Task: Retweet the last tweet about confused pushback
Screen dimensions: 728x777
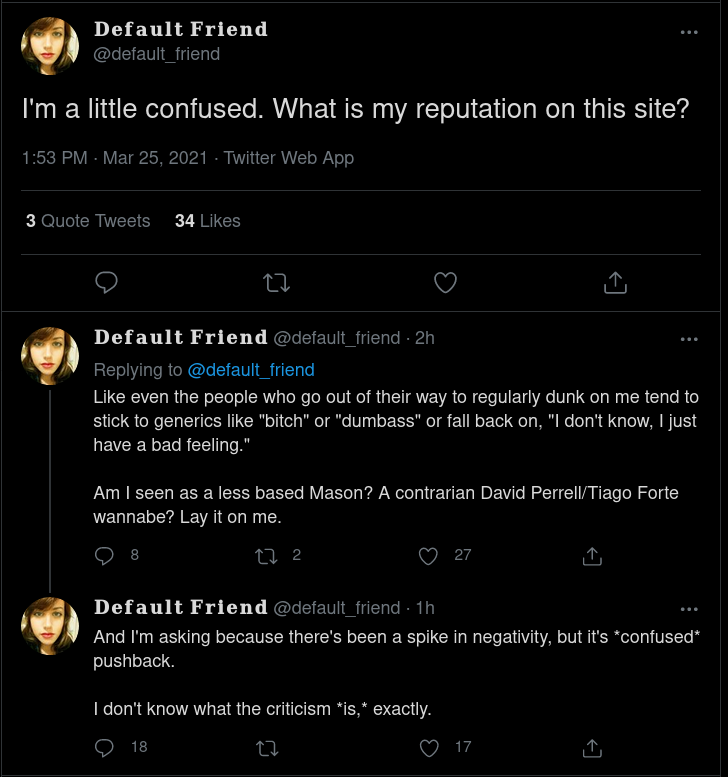Action: (267, 747)
